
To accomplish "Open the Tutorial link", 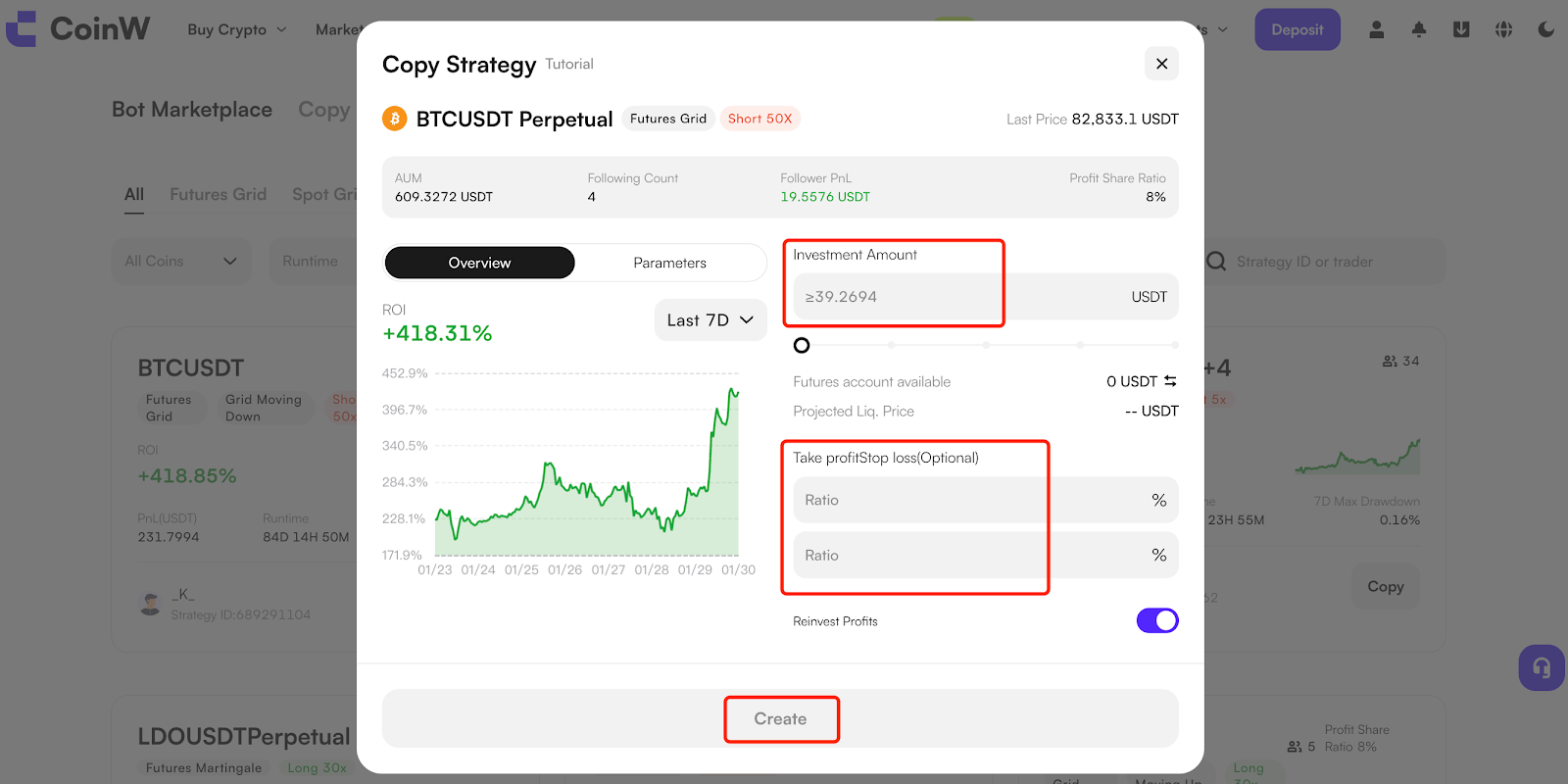I will [569, 64].
